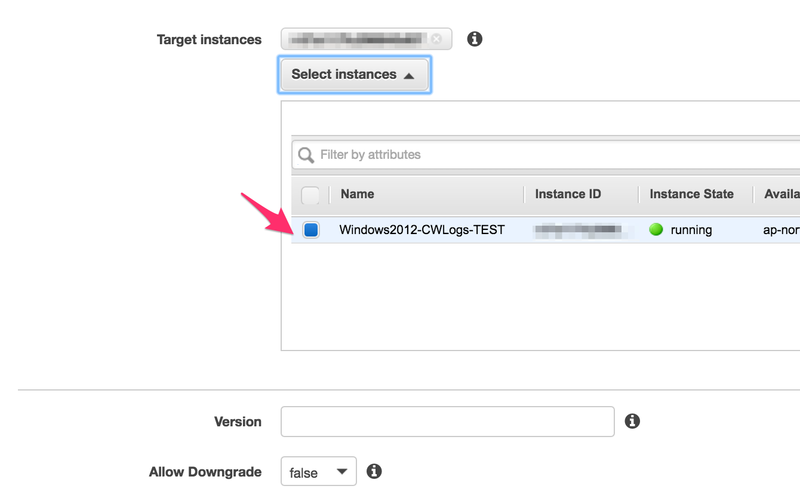Sort by the Instance State column header
Viewport: 800px width, 498px height.
click(691, 194)
